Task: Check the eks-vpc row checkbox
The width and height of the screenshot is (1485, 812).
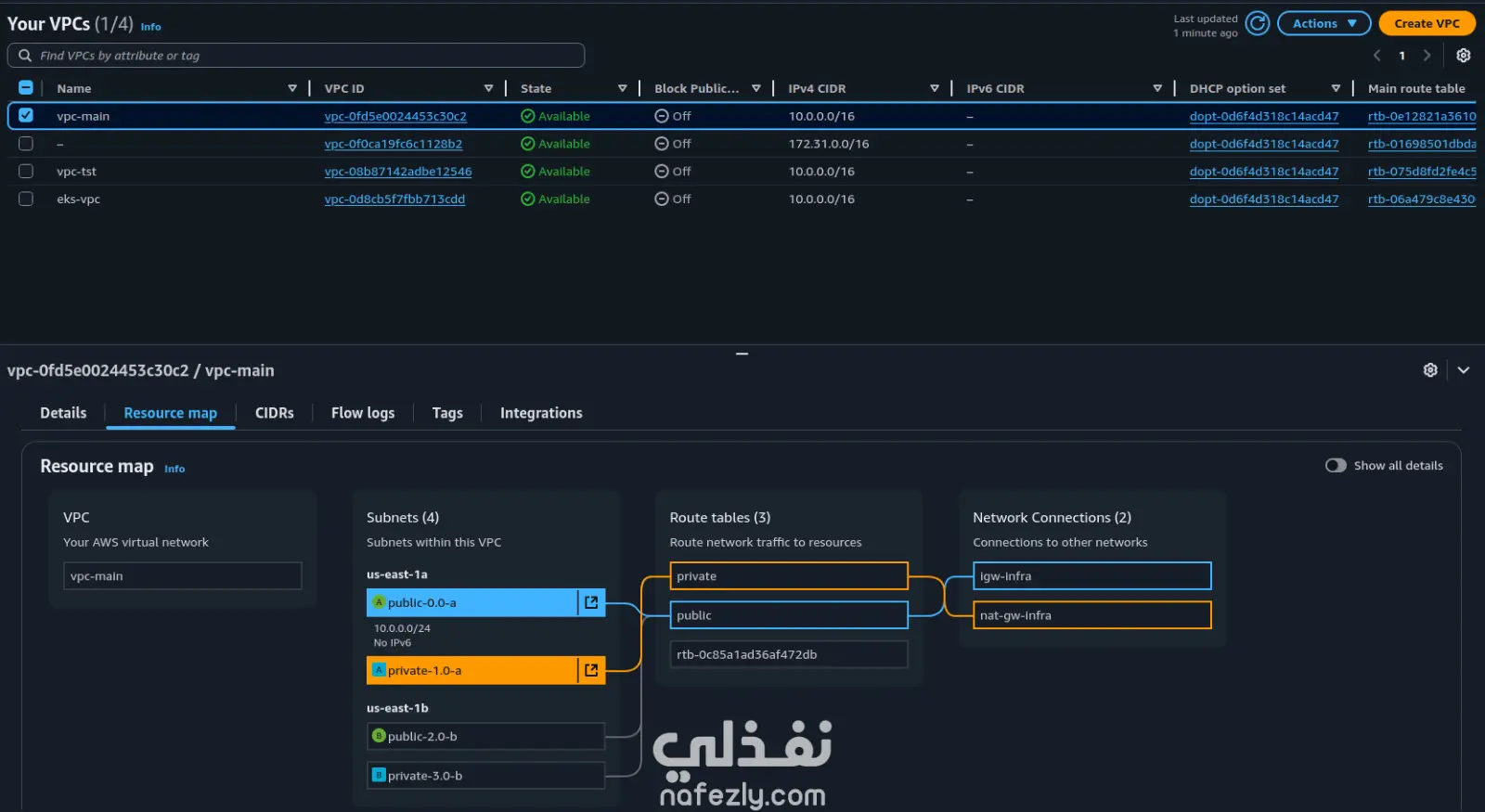Action: (26, 200)
